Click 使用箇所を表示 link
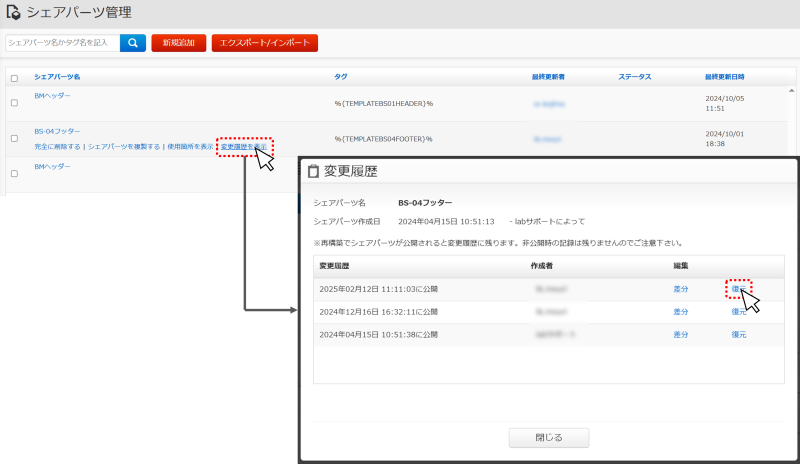This screenshot has height=464, width=800. point(190,146)
